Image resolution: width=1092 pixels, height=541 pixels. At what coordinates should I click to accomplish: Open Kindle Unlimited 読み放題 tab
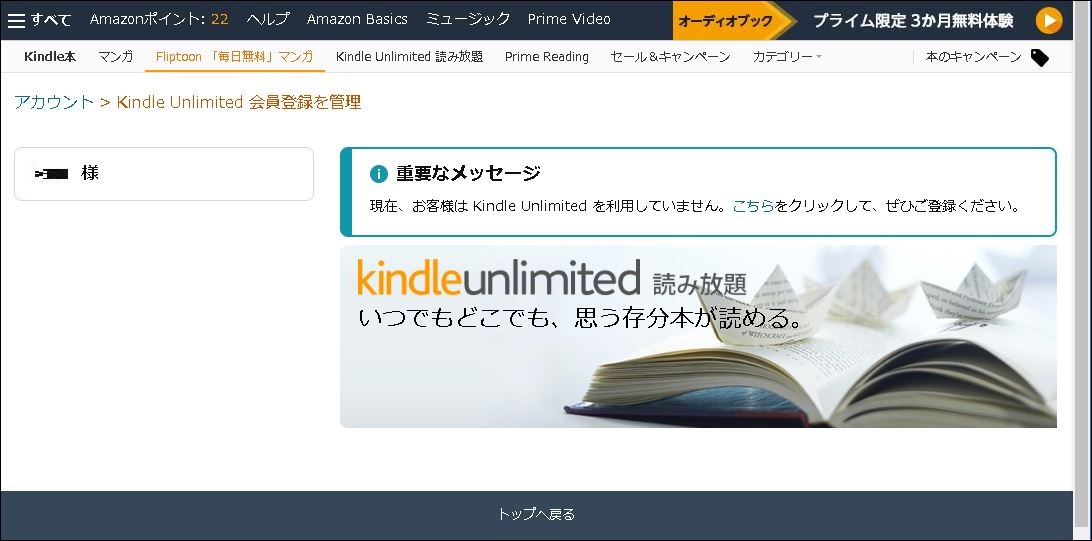(410, 57)
